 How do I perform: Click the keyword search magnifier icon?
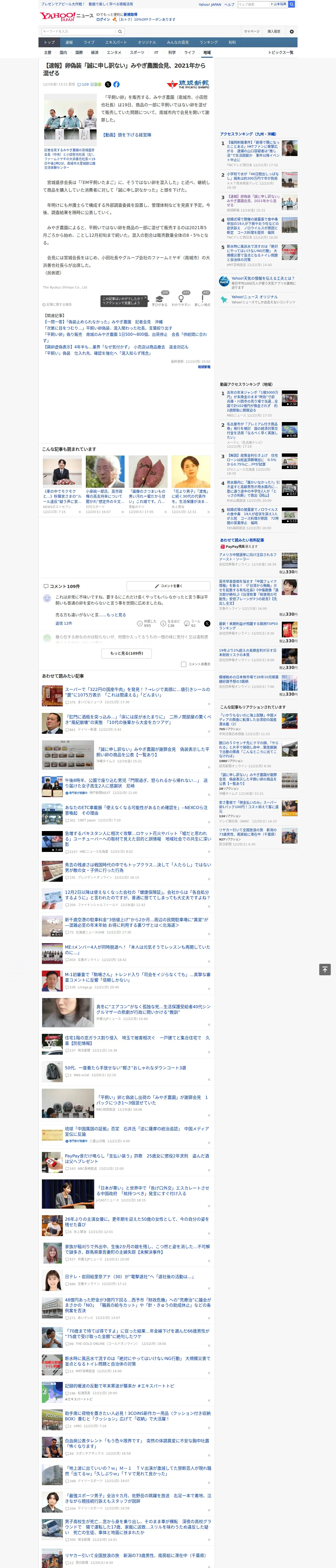(x=120, y=32)
